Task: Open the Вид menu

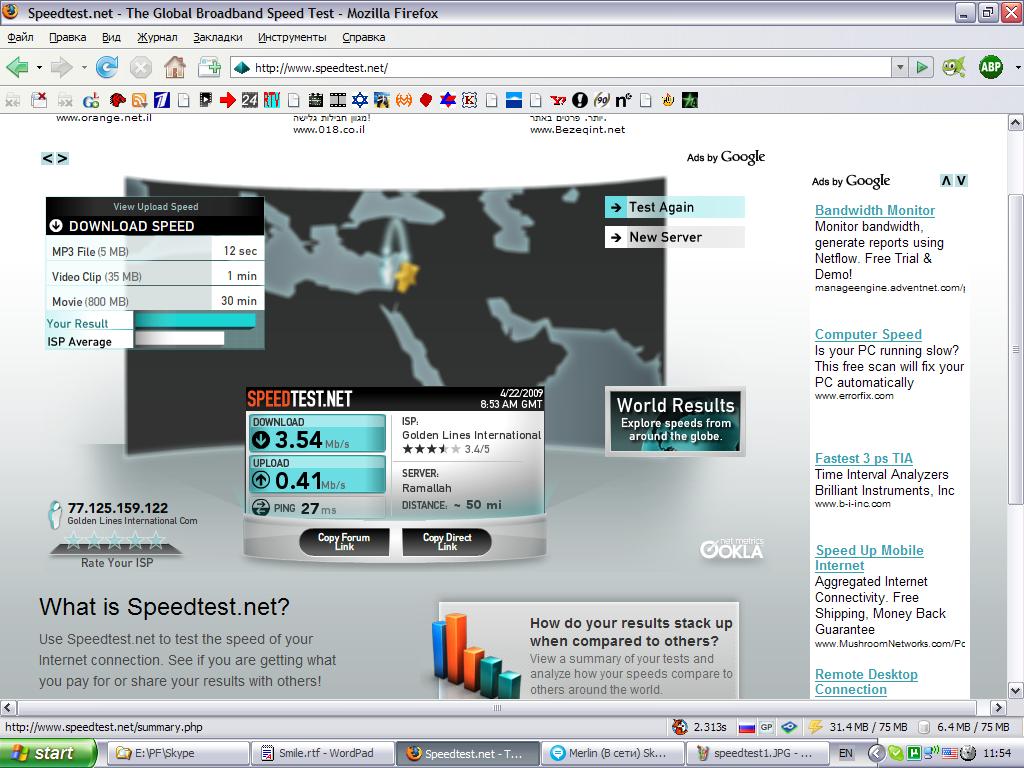Action: click(x=112, y=37)
